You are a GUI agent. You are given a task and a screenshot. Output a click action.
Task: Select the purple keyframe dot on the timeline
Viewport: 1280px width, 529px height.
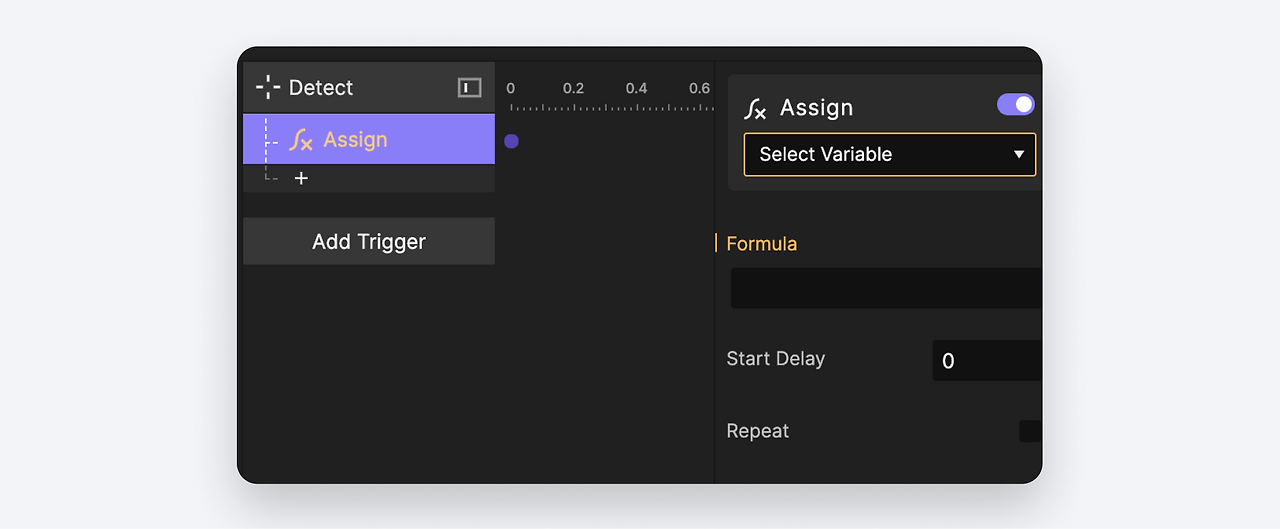click(511, 141)
